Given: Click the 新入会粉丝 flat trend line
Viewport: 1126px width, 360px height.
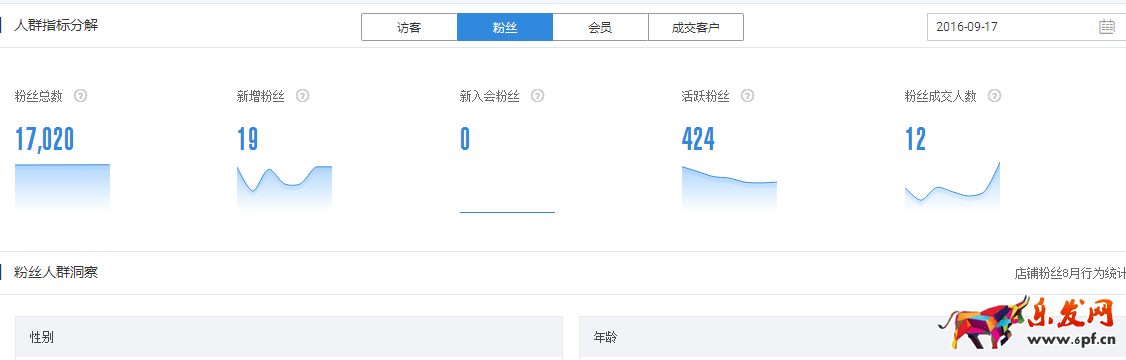Looking at the screenshot, I should click(507, 212).
